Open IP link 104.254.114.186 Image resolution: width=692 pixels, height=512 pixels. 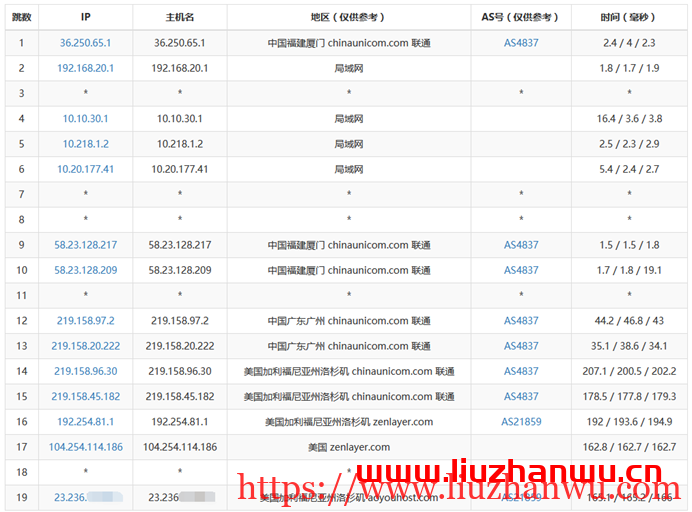tap(86, 447)
